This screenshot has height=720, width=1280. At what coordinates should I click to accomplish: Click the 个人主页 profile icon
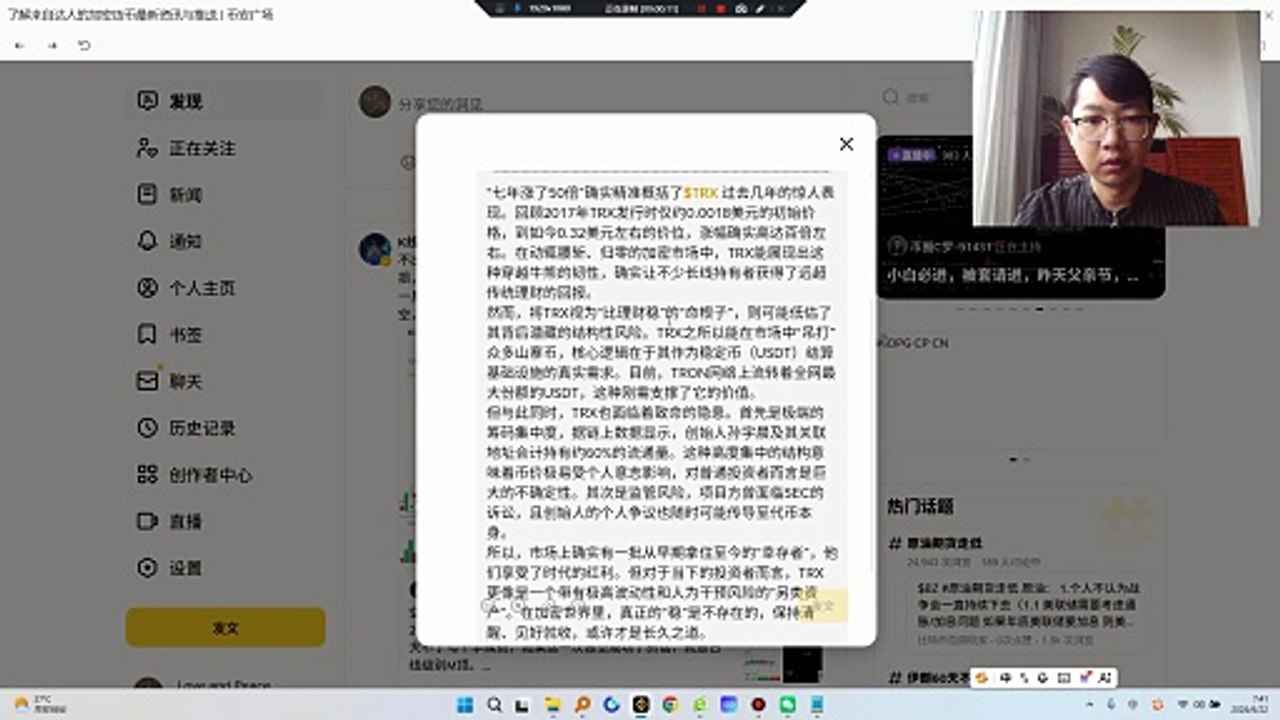pos(147,288)
